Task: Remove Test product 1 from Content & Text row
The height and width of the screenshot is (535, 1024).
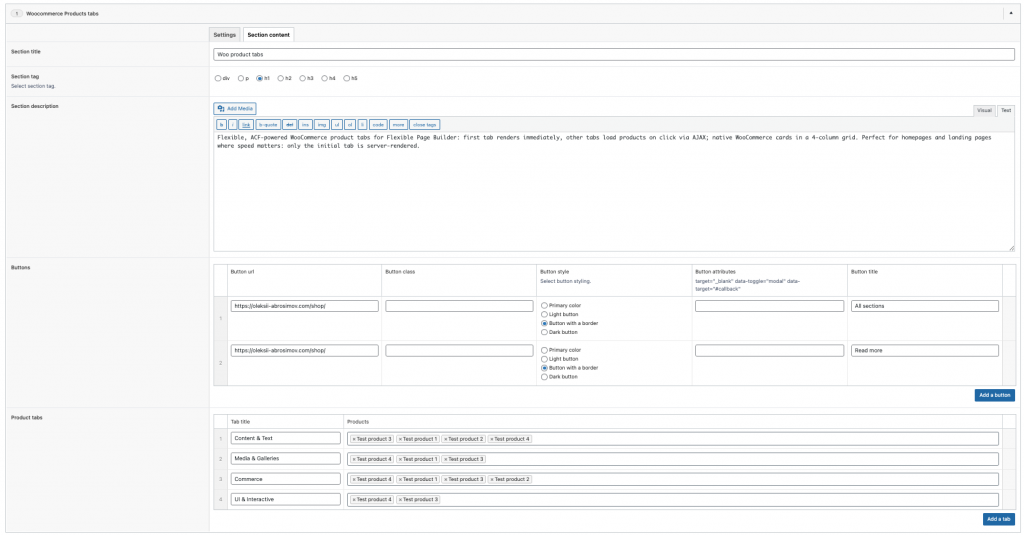Action: pos(400,439)
